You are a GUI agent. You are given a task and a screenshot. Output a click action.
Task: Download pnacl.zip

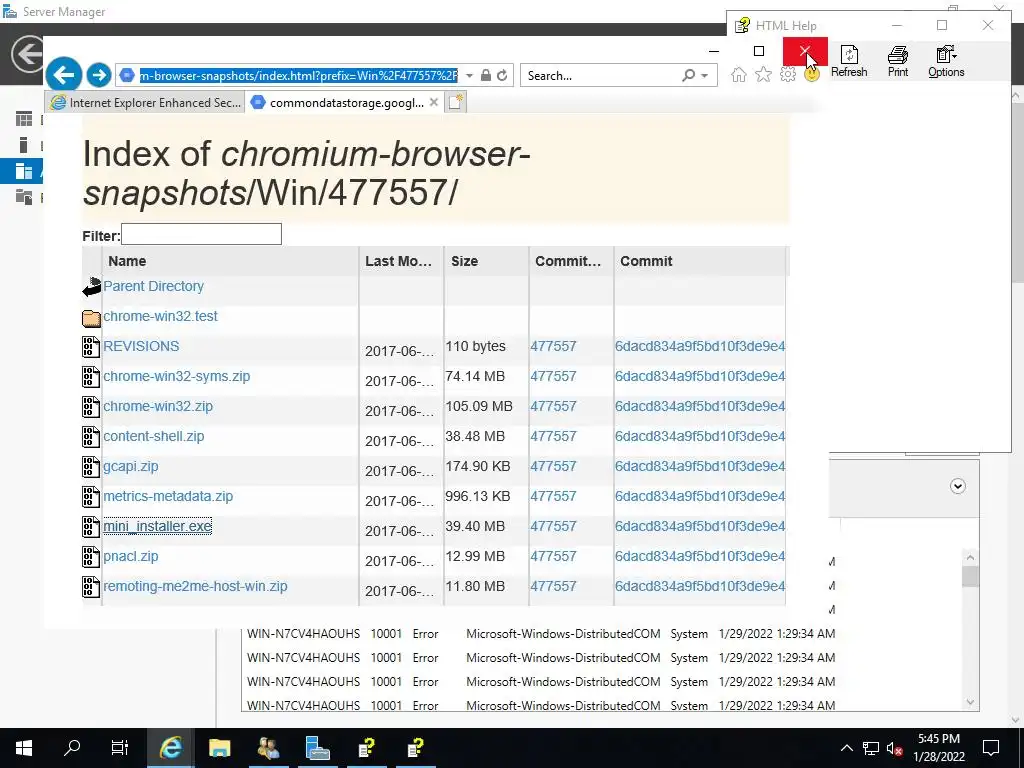(131, 556)
